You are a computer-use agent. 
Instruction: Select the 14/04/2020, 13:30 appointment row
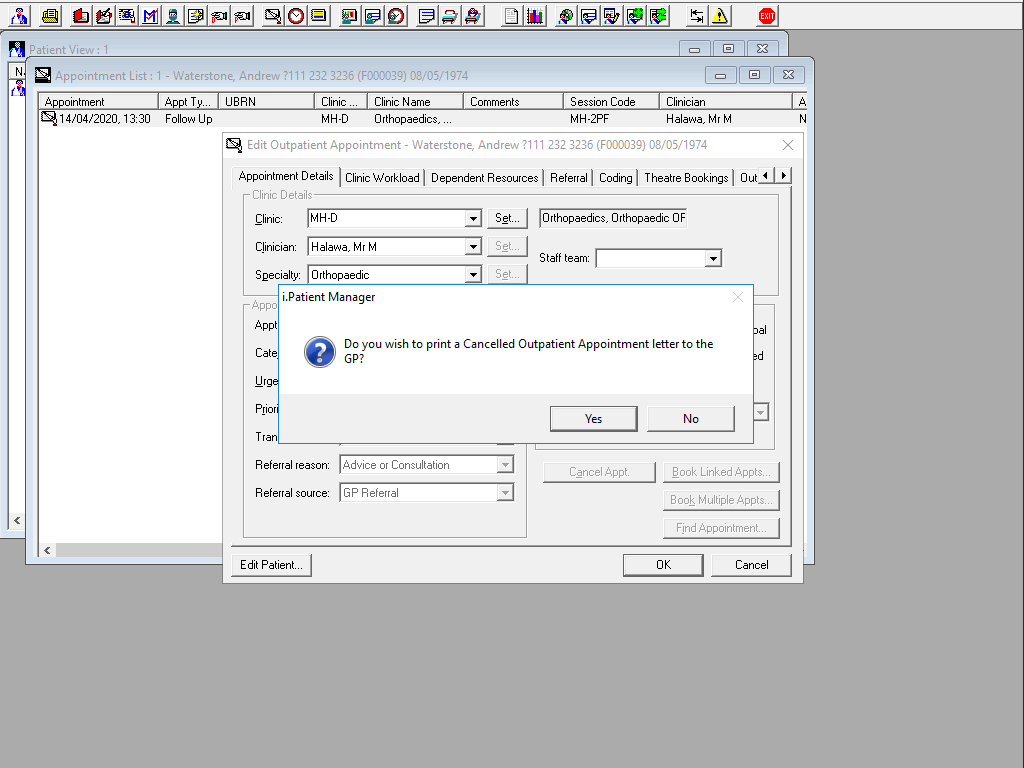point(422,119)
